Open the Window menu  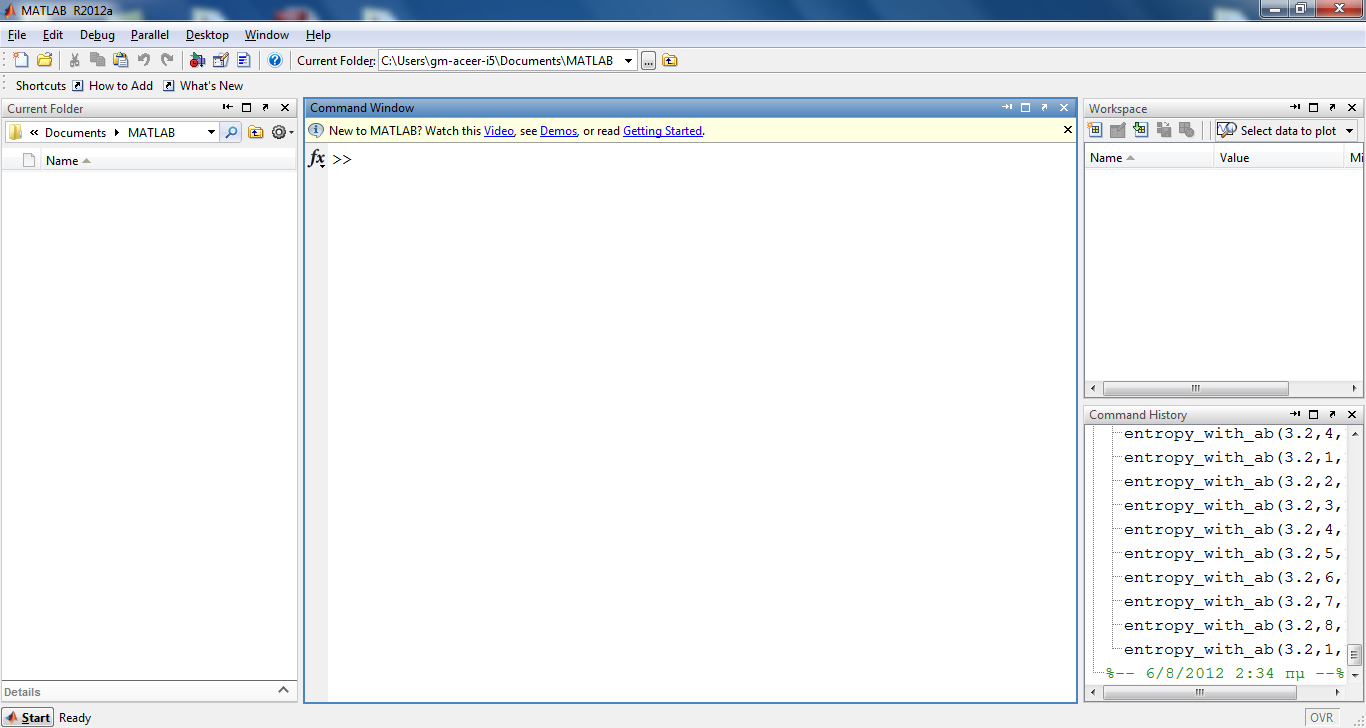click(267, 35)
